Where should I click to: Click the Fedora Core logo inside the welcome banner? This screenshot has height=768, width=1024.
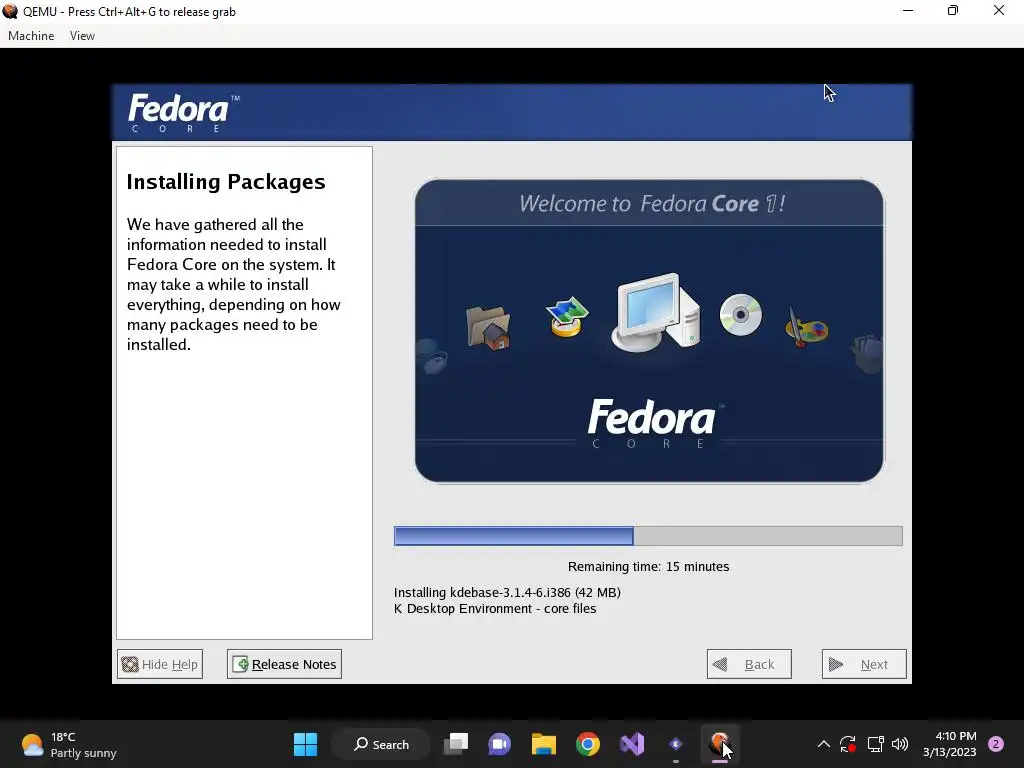pos(655,423)
